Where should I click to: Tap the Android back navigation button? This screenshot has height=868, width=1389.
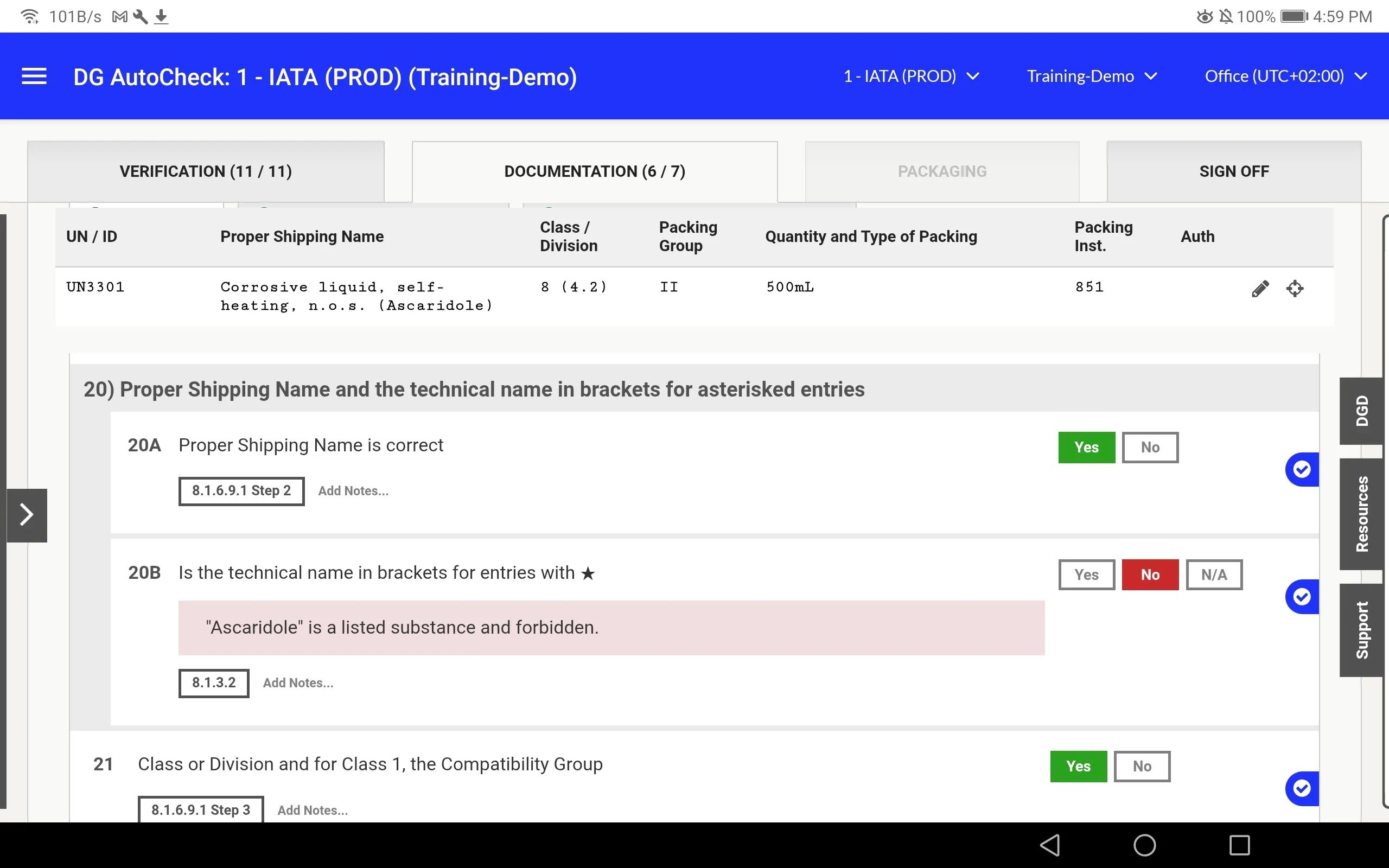coord(1050,845)
